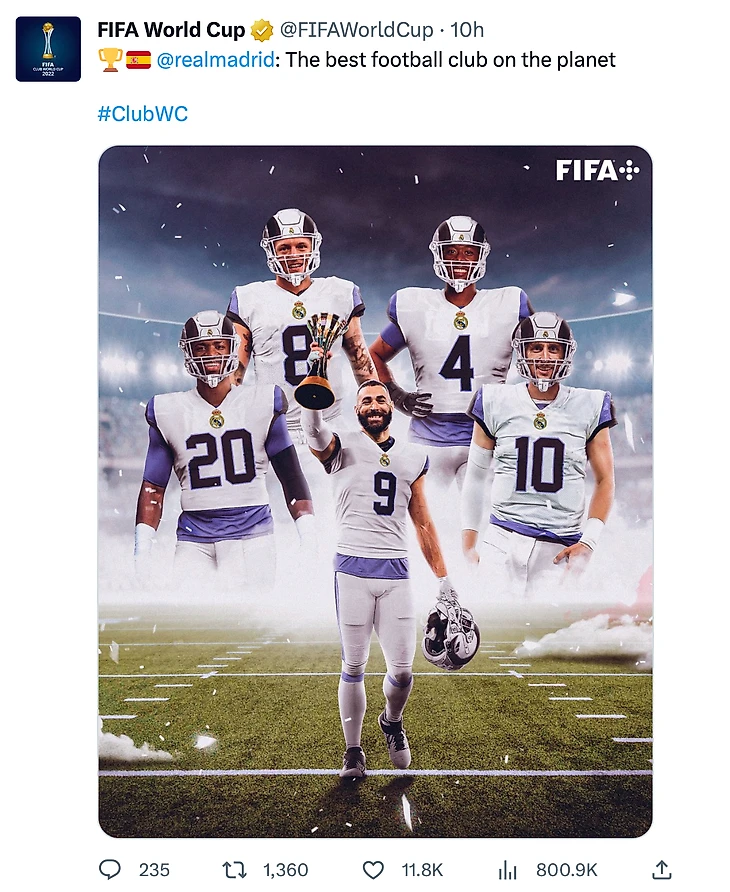Click the gold verified badge
The height and width of the screenshot is (892, 730).
pos(262,30)
